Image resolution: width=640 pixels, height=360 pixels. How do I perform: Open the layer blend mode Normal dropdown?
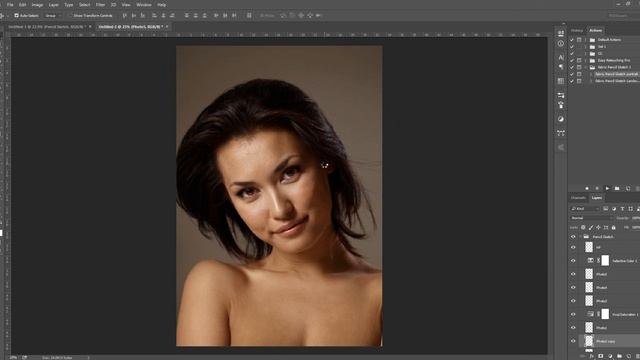(x=592, y=218)
